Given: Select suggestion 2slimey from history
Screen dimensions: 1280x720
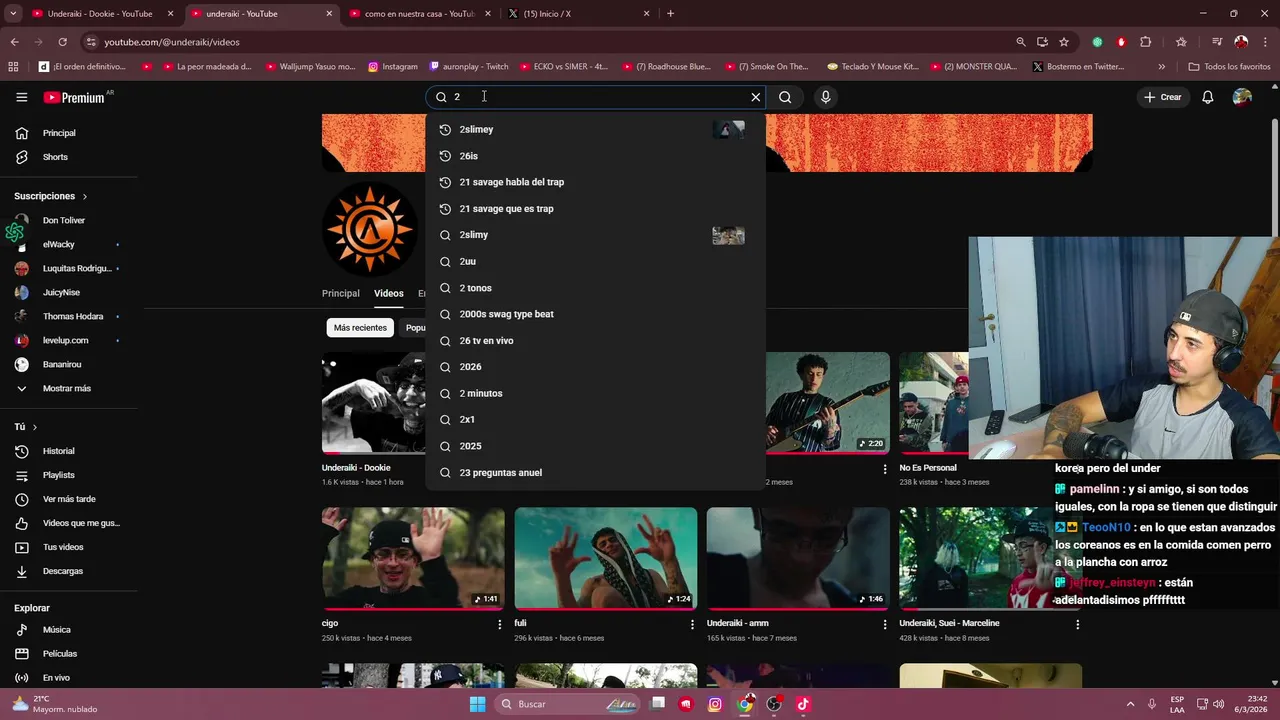Looking at the screenshot, I should [x=596, y=129].
